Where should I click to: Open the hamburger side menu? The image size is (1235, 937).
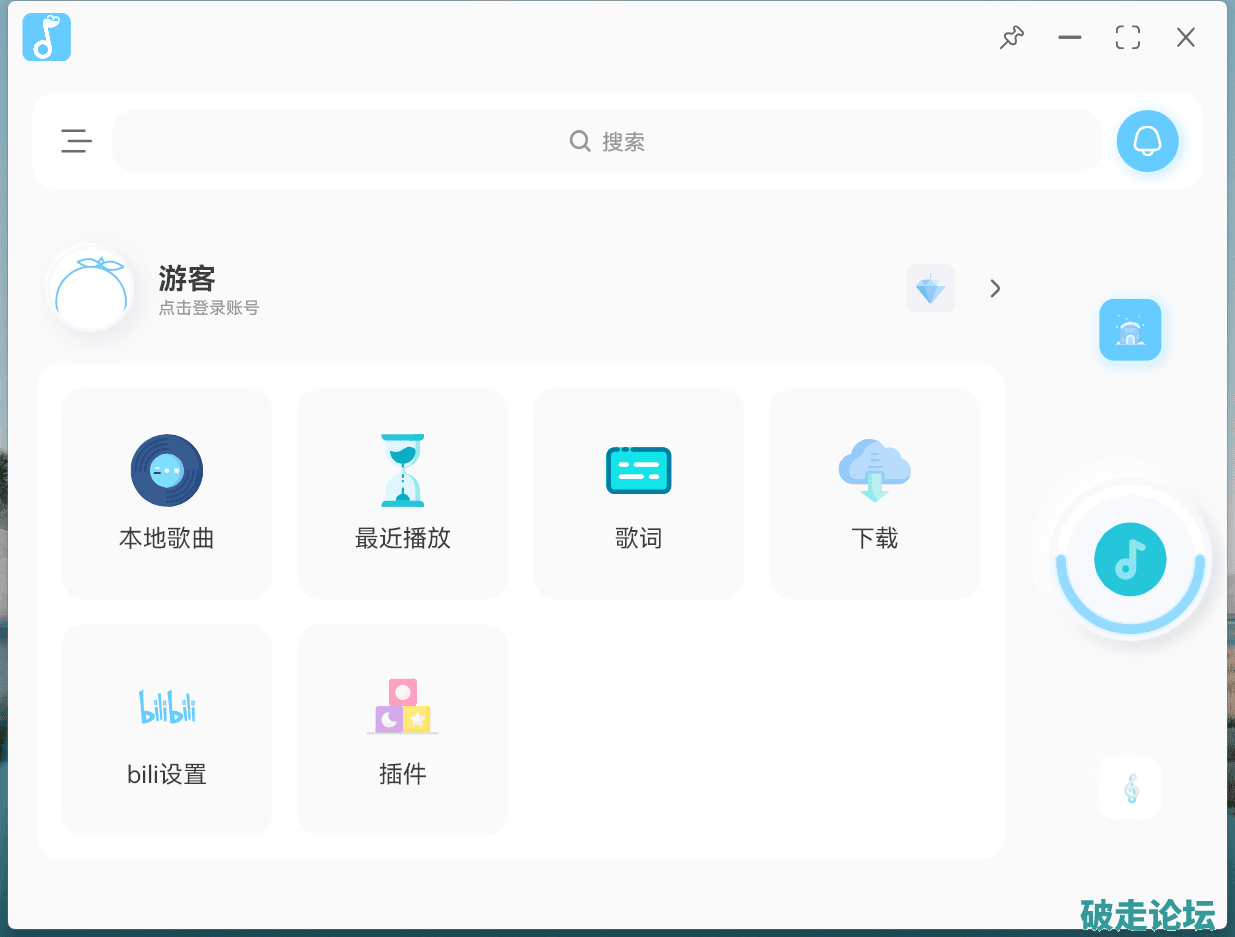76,141
